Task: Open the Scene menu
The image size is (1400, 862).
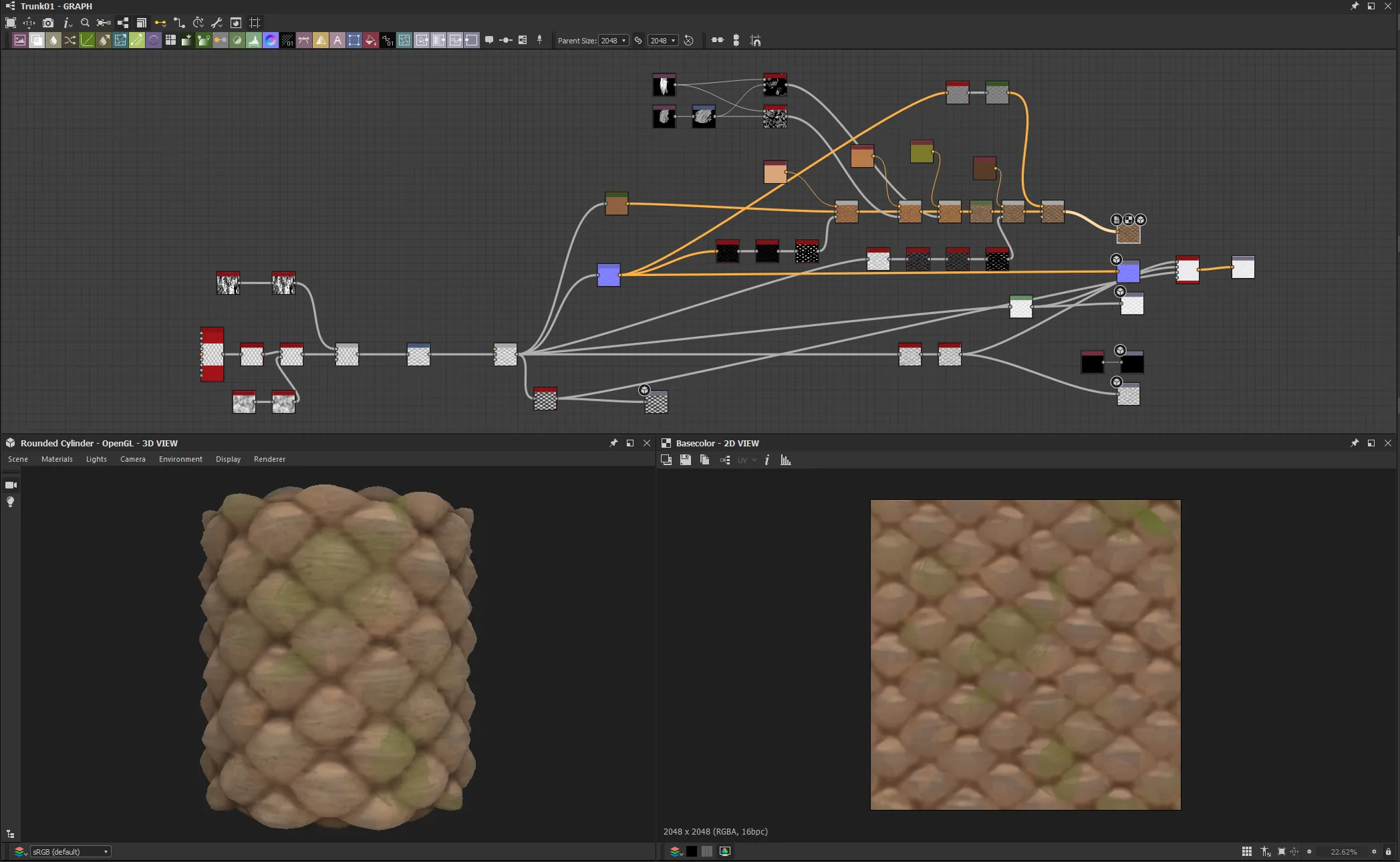Action: click(x=18, y=459)
